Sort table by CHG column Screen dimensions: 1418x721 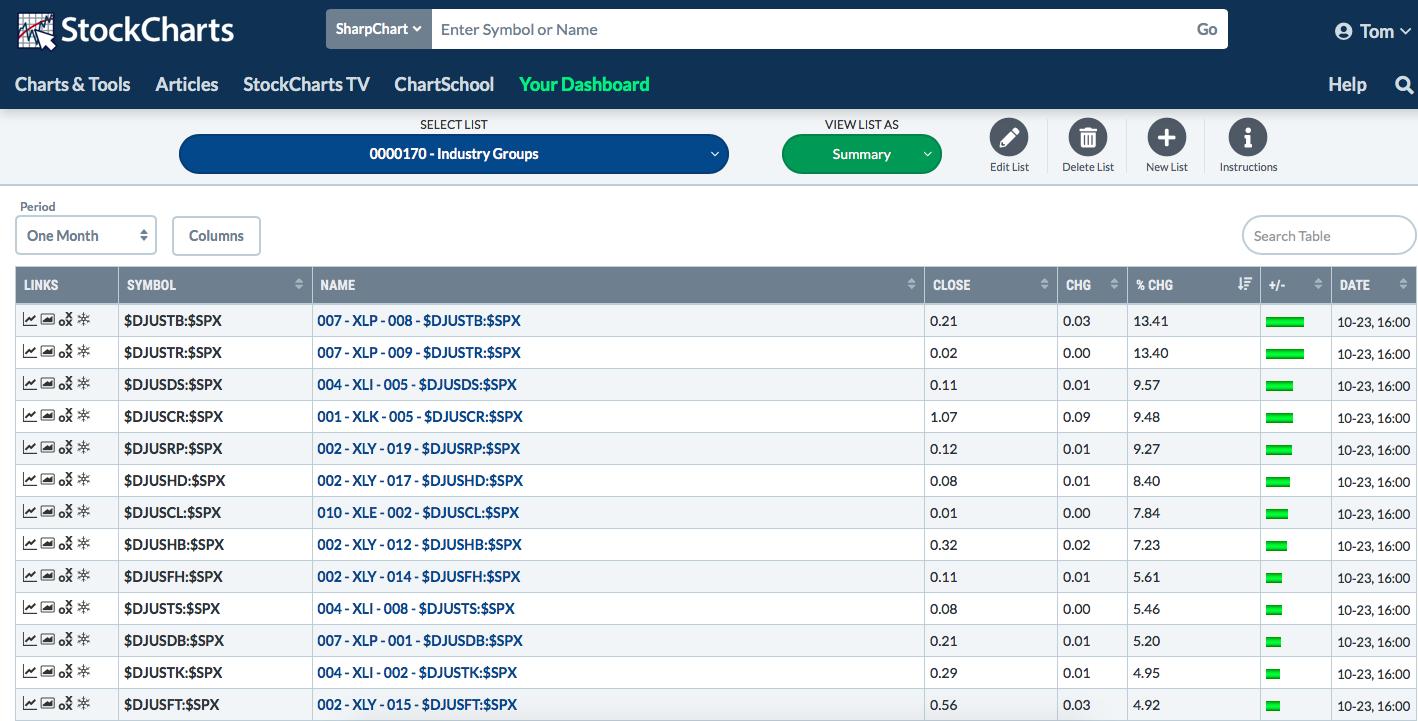click(x=1092, y=285)
